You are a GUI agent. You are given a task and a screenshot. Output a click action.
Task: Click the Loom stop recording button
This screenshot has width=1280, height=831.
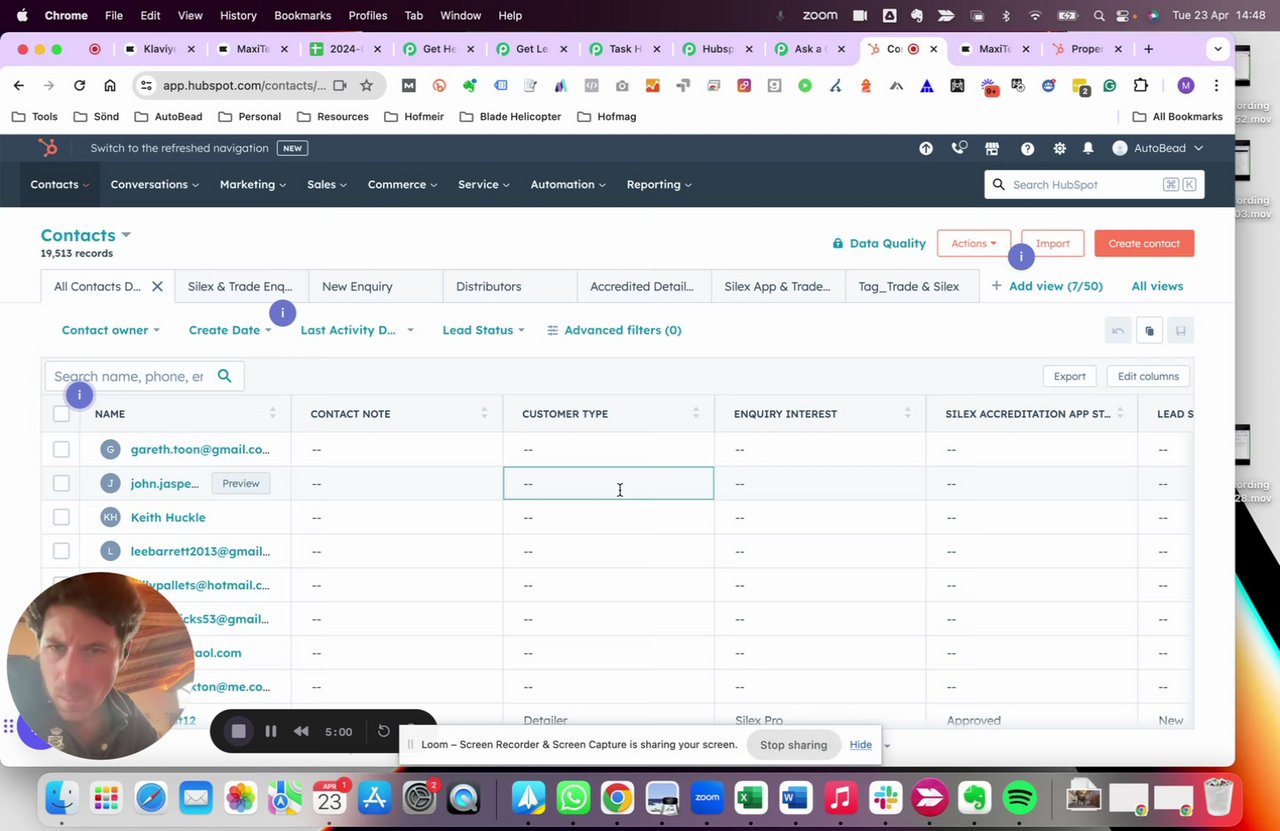click(x=238, y=731)
